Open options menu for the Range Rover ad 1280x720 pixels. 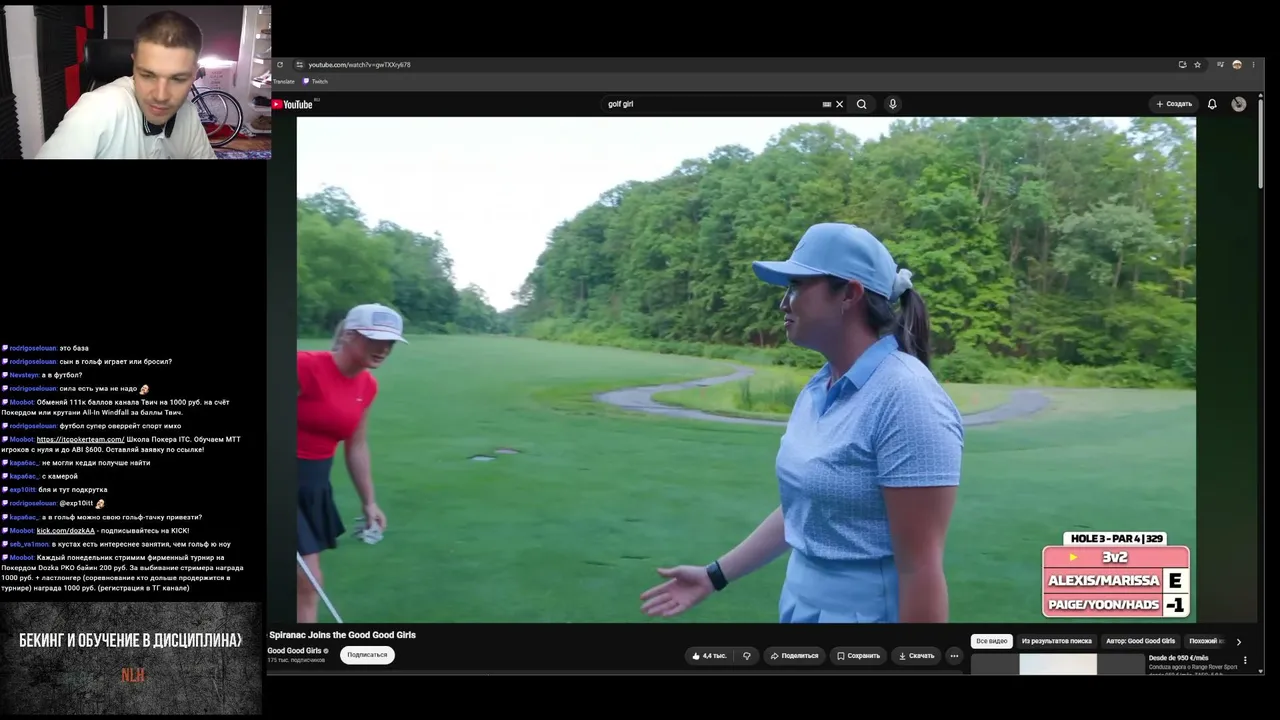(1245, 660)
